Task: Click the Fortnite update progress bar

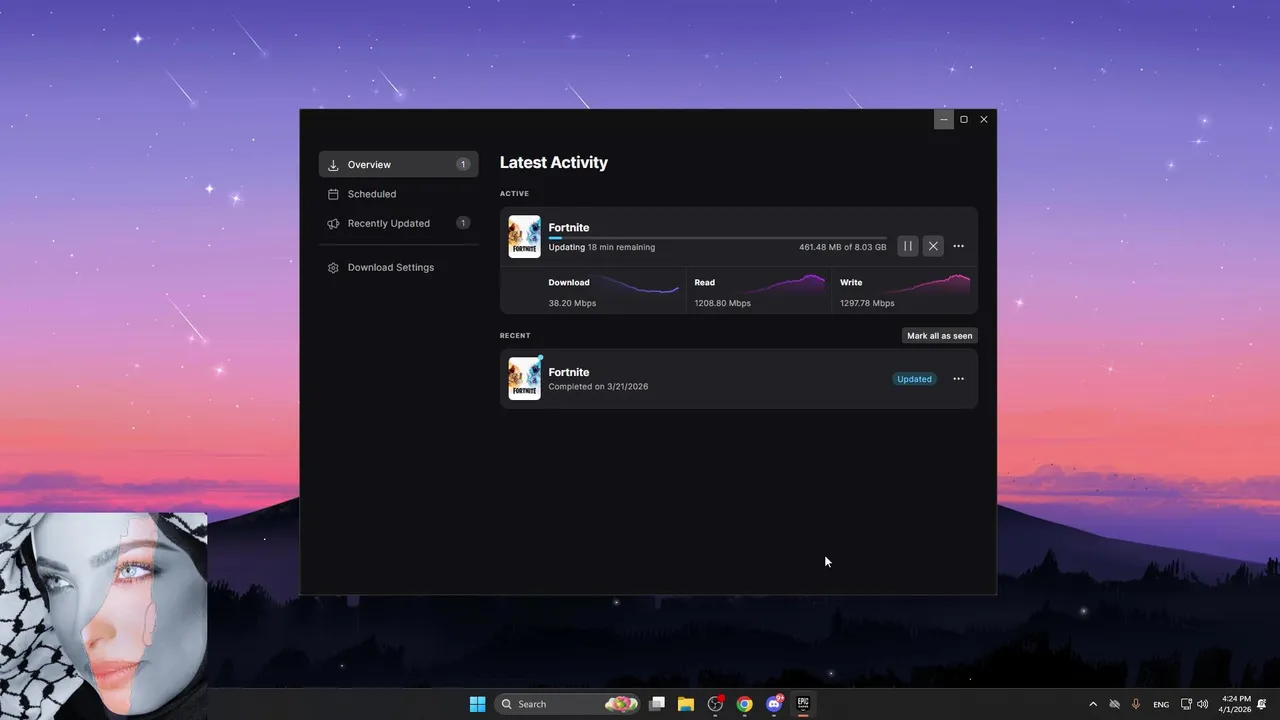Action: click(717, 238)
